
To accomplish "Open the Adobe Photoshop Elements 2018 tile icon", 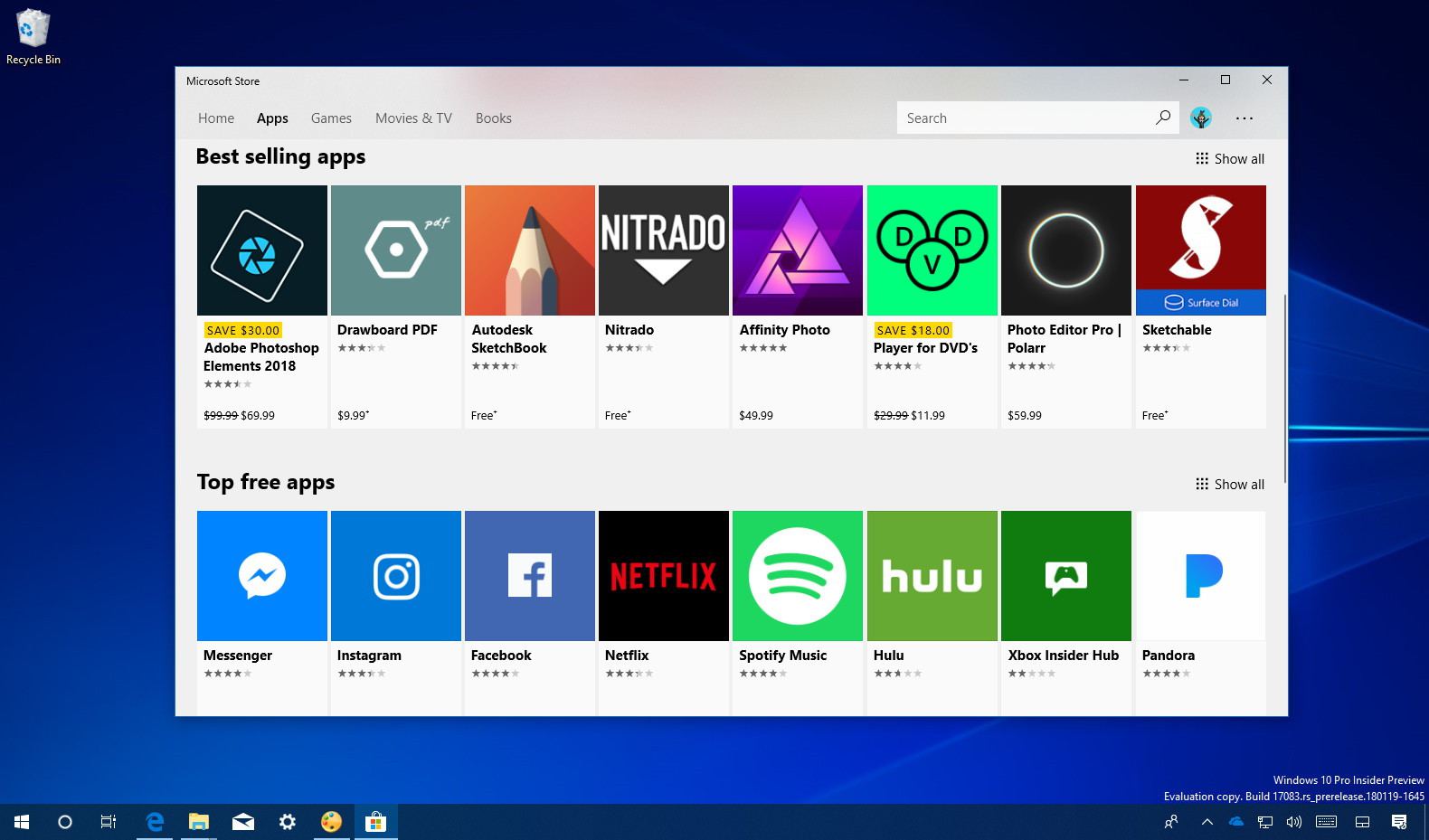I will pyautogui.click(x=261, y=250).
